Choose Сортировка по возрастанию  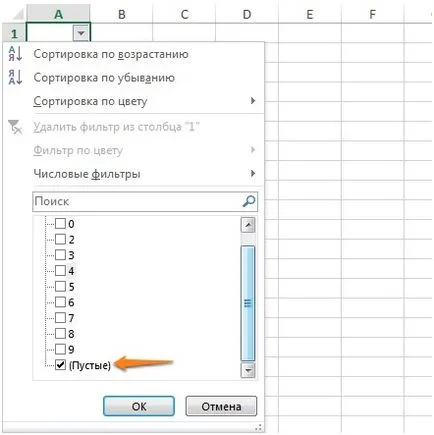(x=111, y=54)
